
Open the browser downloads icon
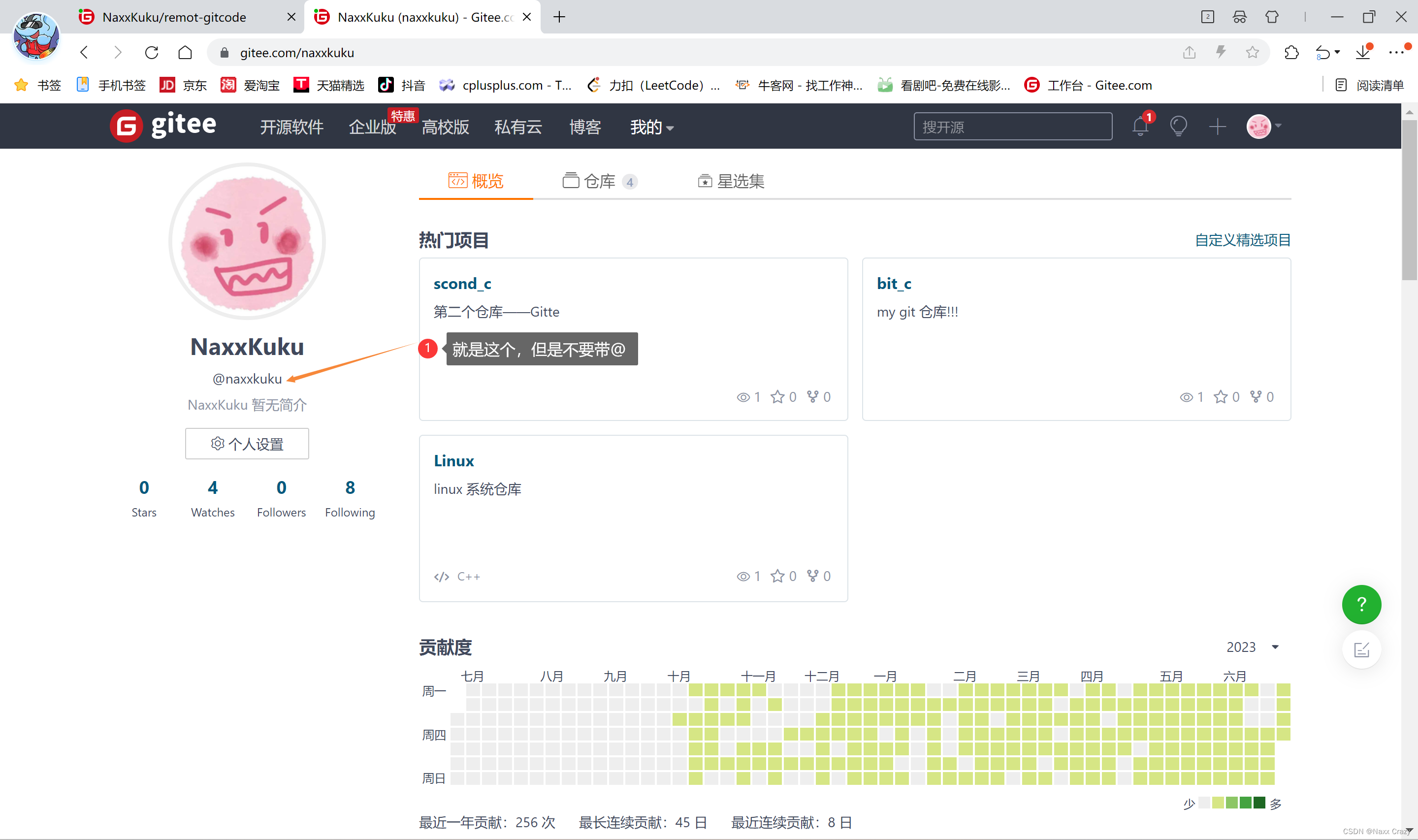pos(1363,52)
